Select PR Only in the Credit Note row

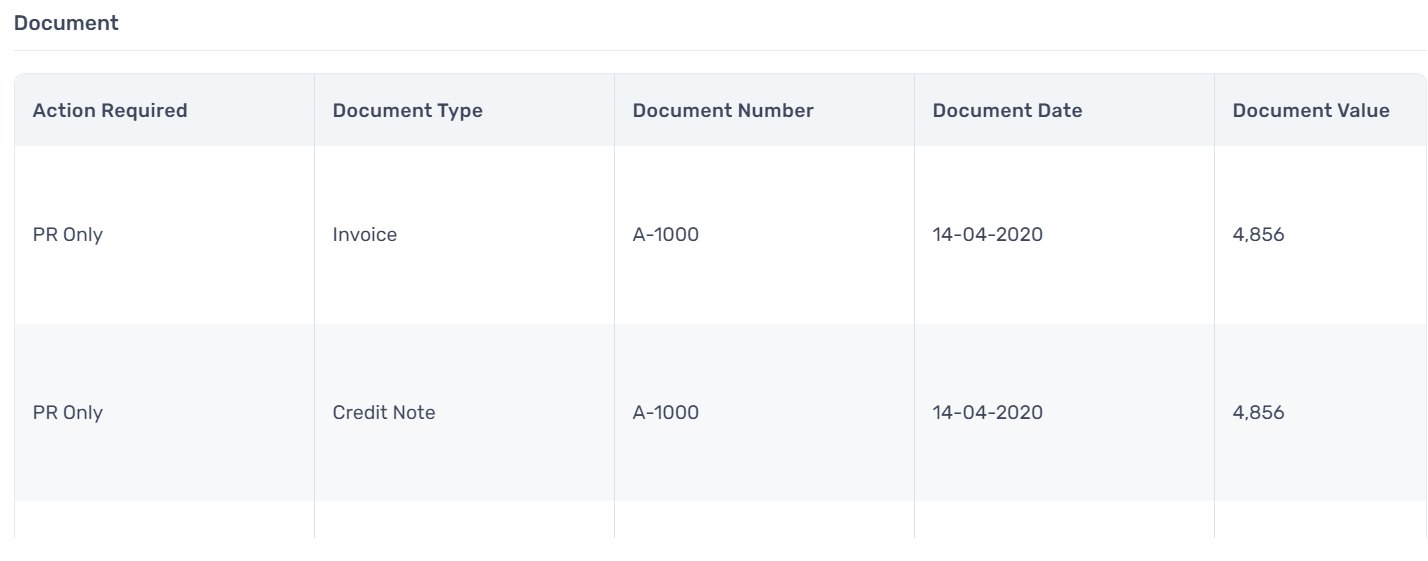(x=68, y=413)
